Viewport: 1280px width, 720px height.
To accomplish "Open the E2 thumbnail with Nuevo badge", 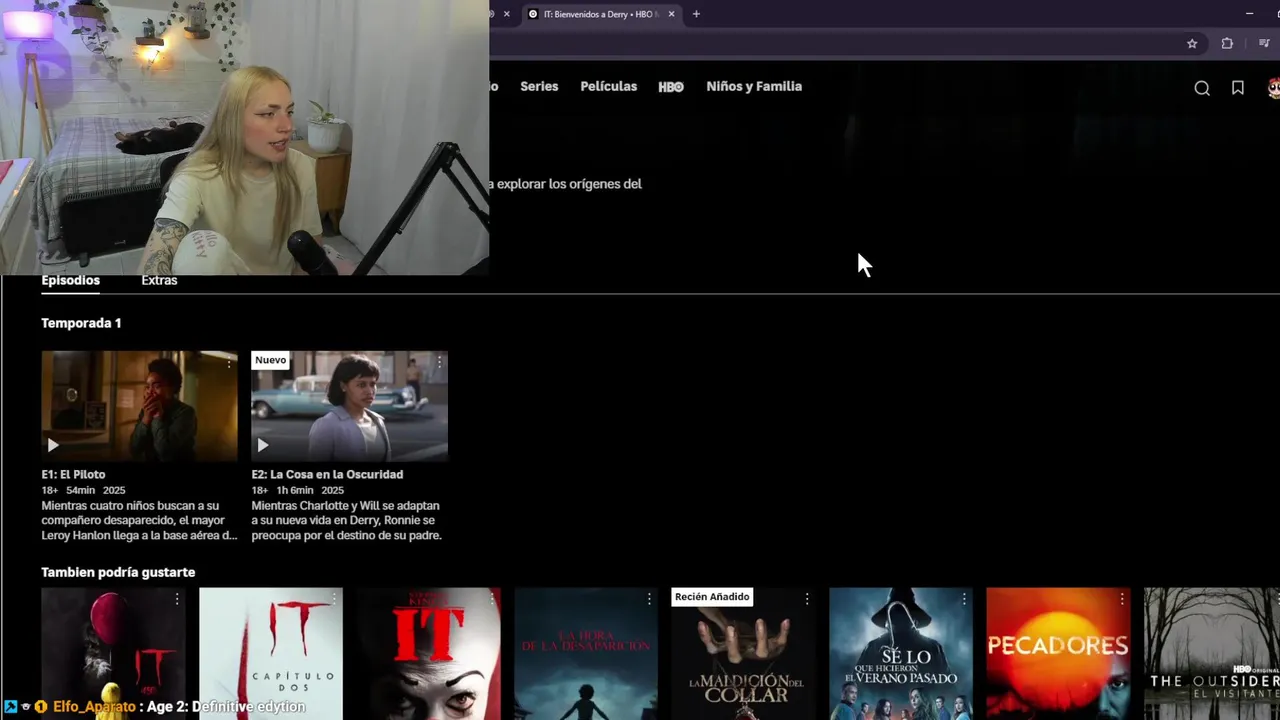I will [x=349, y=405].
